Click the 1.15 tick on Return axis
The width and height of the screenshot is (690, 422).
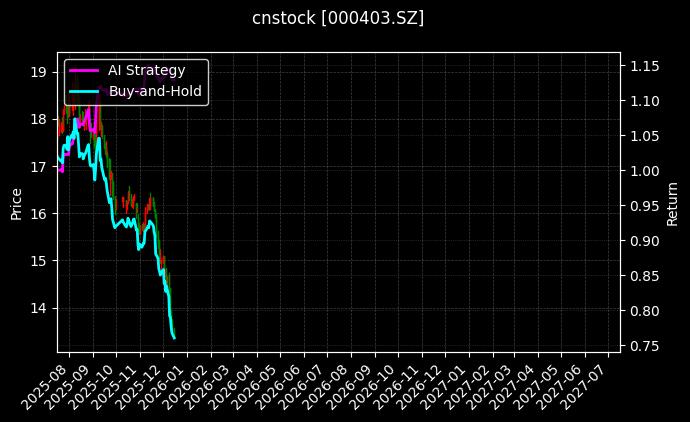pos(641,66)
